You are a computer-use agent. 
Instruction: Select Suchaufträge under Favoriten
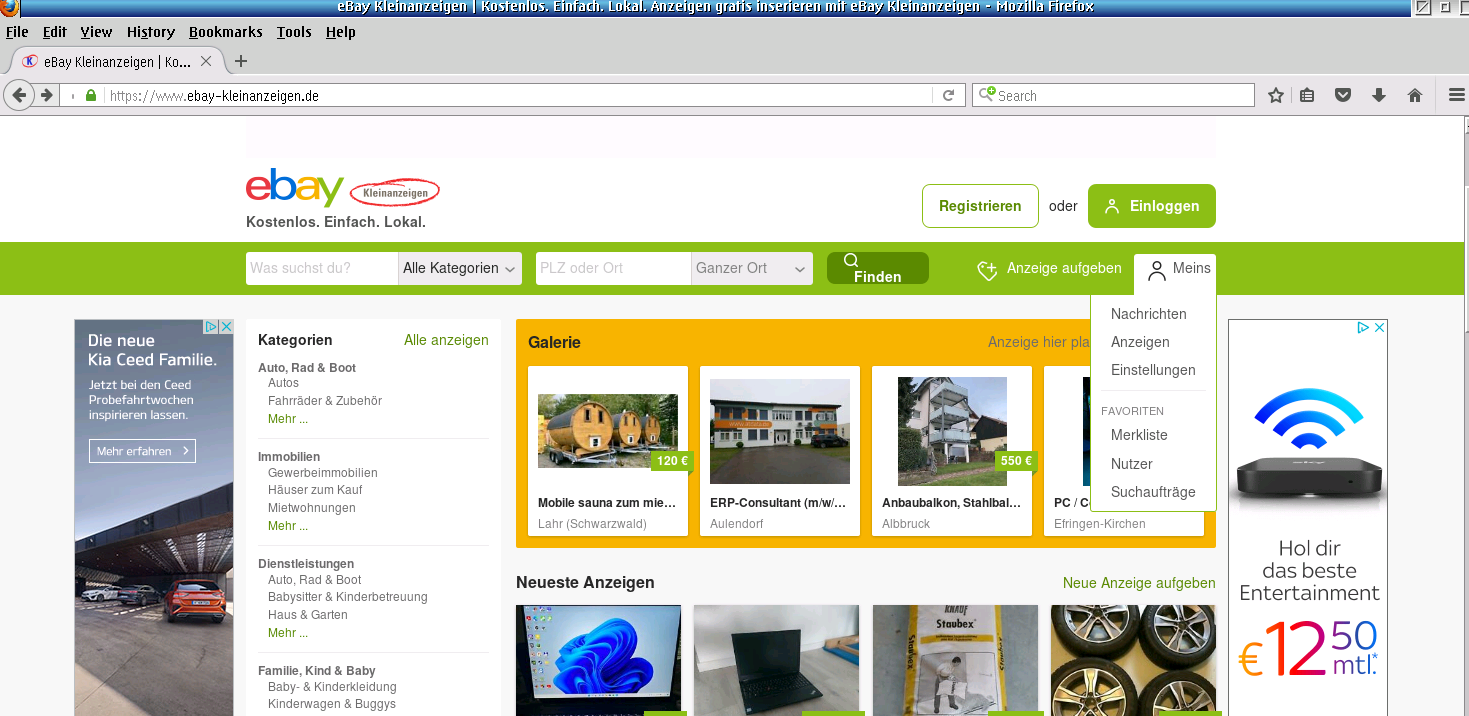click(x=1153, y=492)
